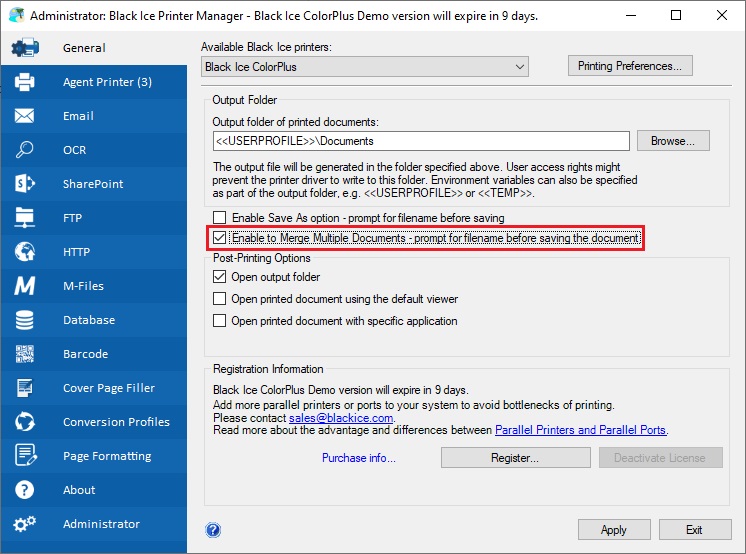746x554 pixels.
Task: Click the SharePoint icon
Action: 24,184
